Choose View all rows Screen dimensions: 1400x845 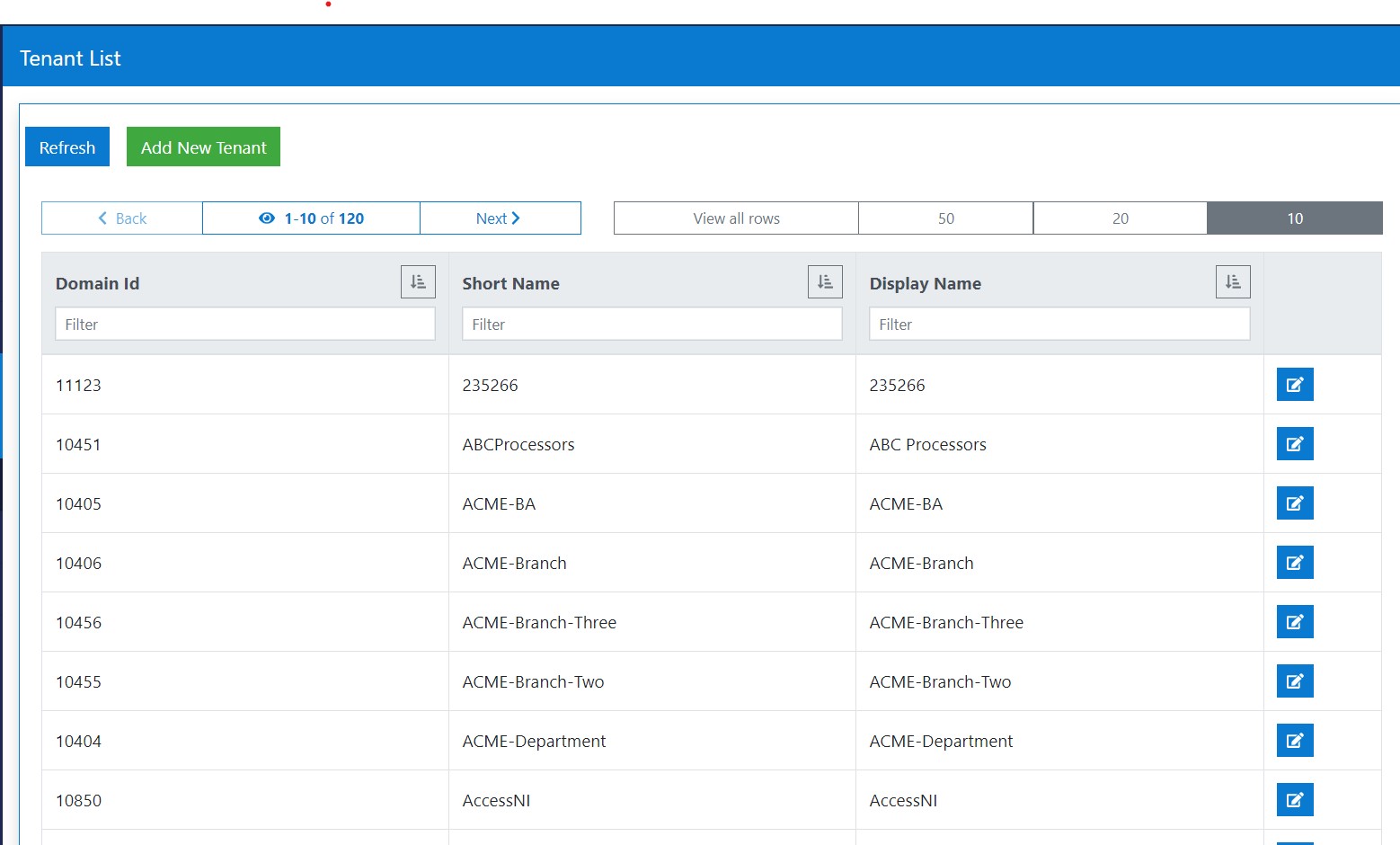(736, 218)
